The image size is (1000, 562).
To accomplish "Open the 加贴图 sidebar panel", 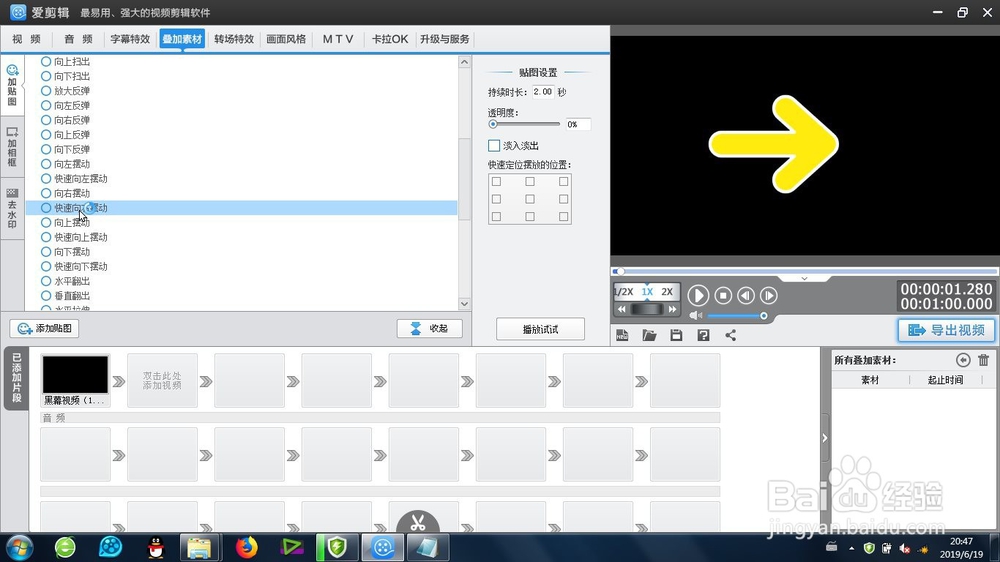I will click(12, 85).
